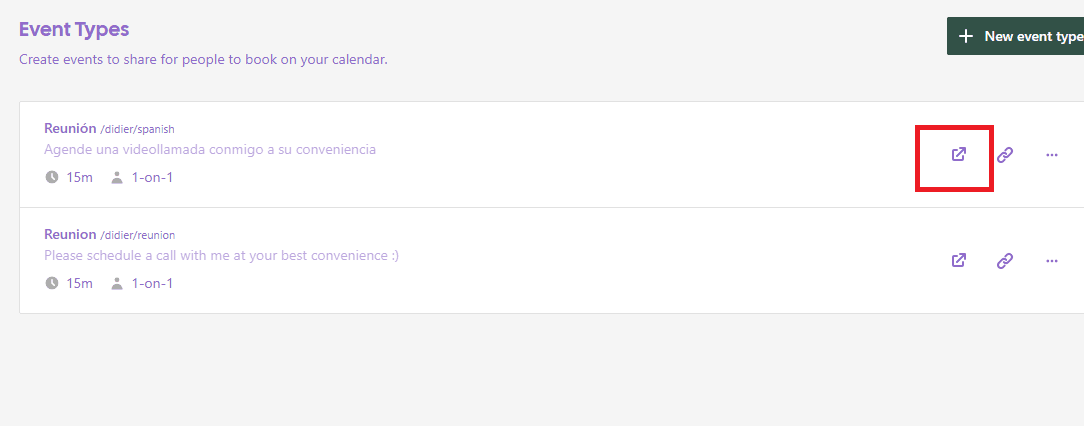Open more options for the /didier/spanish event
Screen dimensions: 1084x426
1051,155
